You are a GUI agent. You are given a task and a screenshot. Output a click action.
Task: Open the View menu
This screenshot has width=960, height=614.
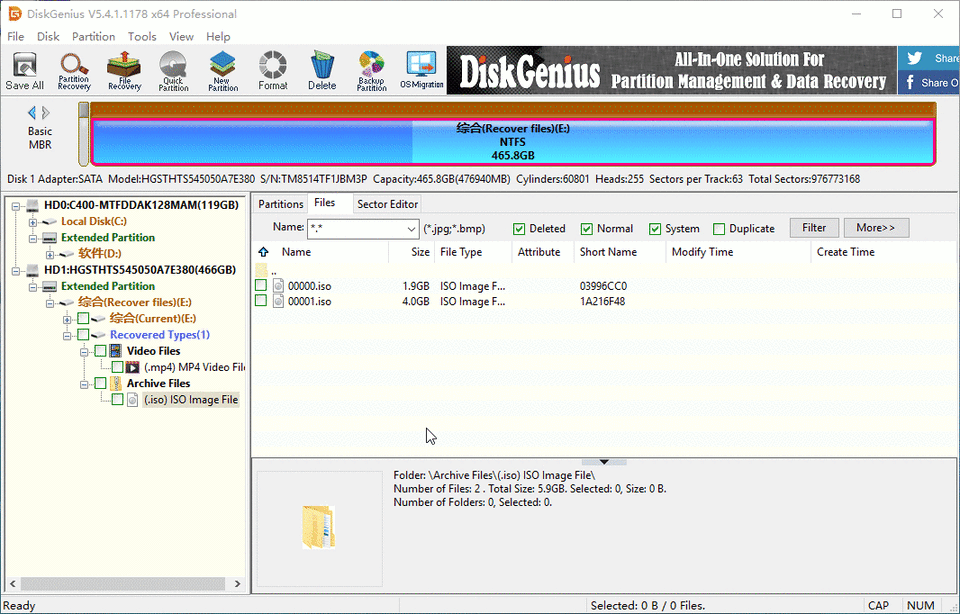pos(181,37)
